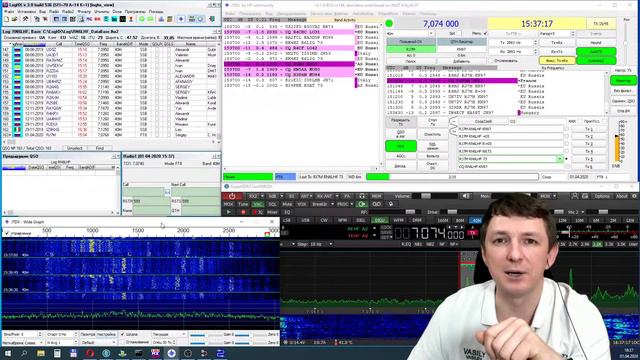Click the 7,074 000 frequency display in JTDX
The width and height of the screenshot is (640, 360).
point(441,24)
